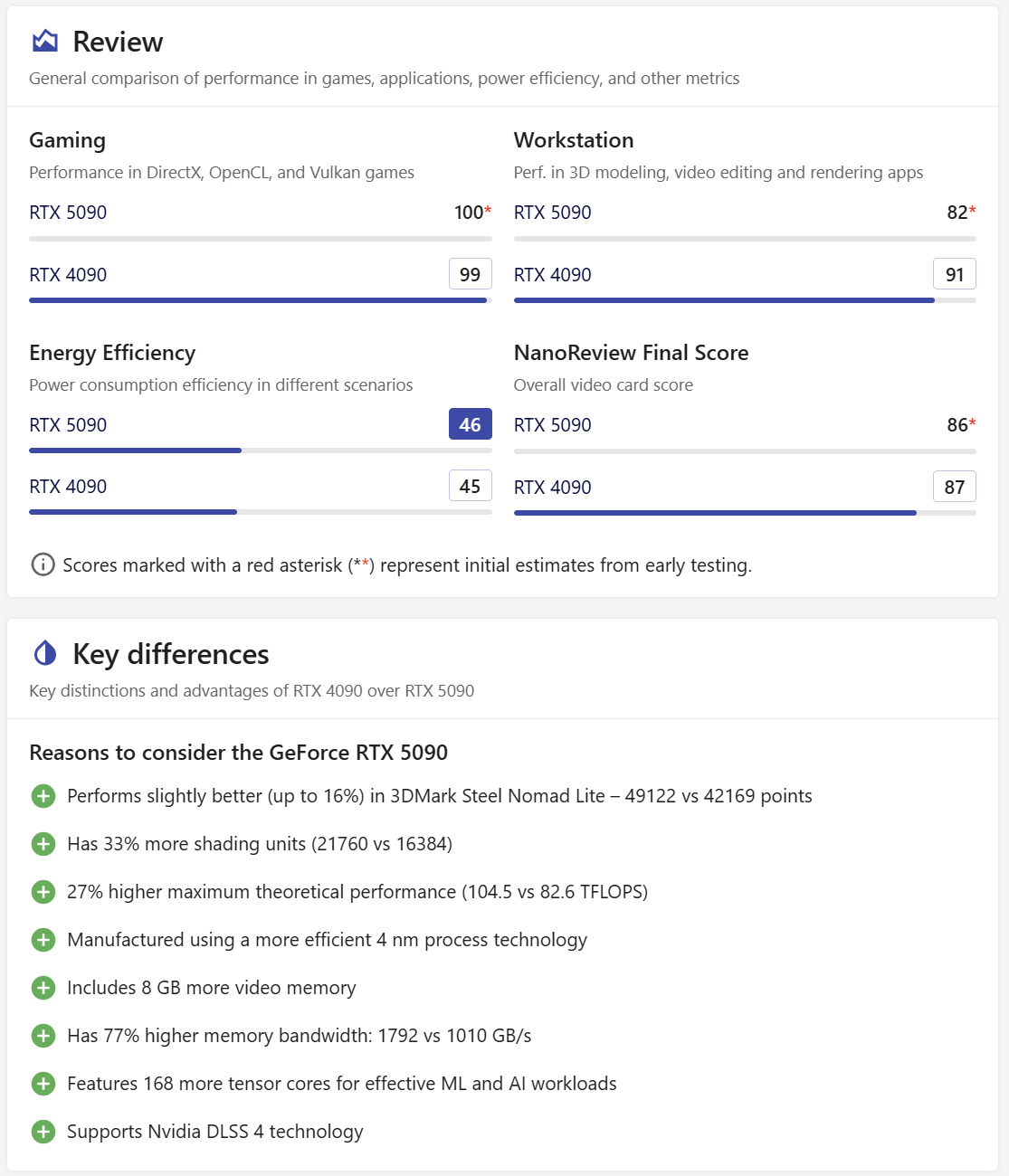Click the Workstation RTX 4090 score bar
This screenshot has height=1176, width=1009.
pos(745,300)
